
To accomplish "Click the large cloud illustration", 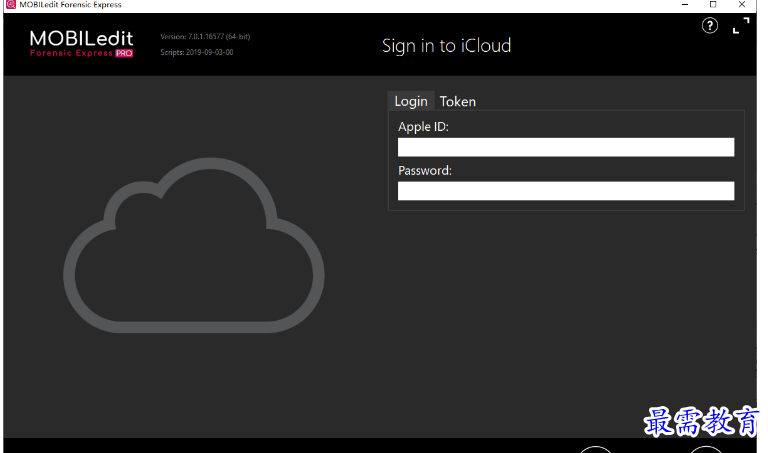I will click(x=194, y=245).
